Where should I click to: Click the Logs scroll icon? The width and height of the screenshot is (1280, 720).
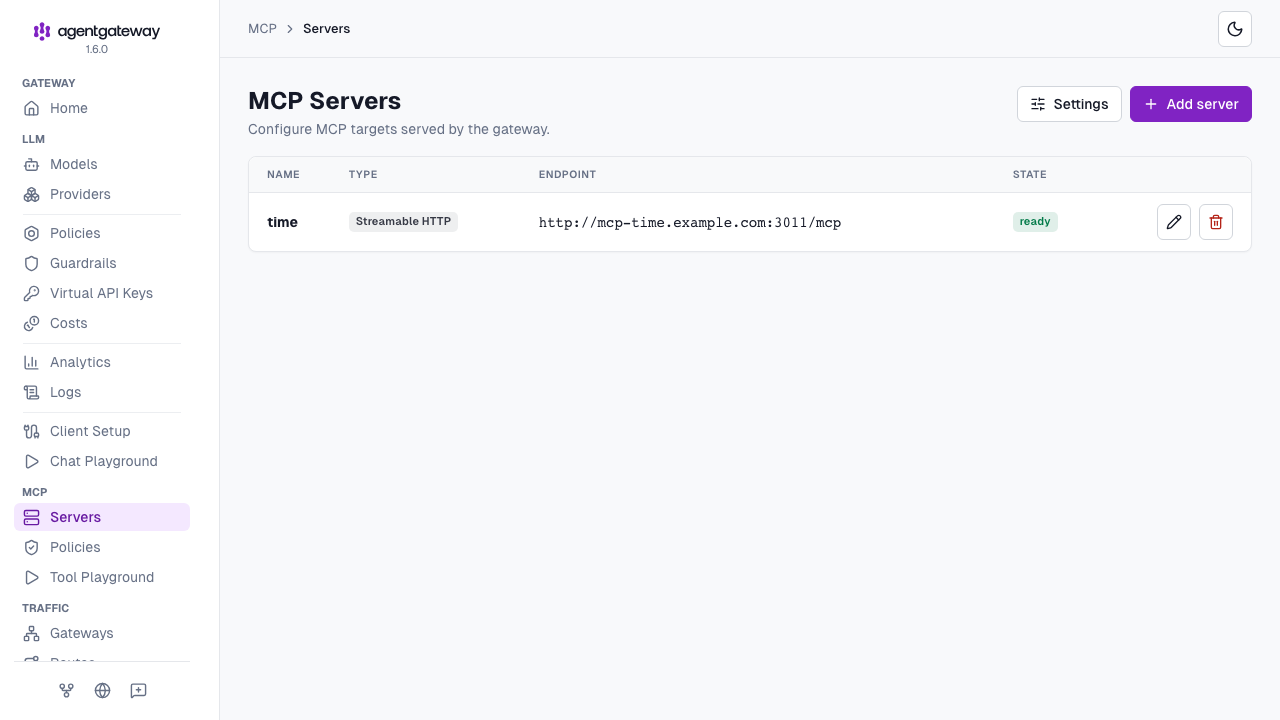32,392
